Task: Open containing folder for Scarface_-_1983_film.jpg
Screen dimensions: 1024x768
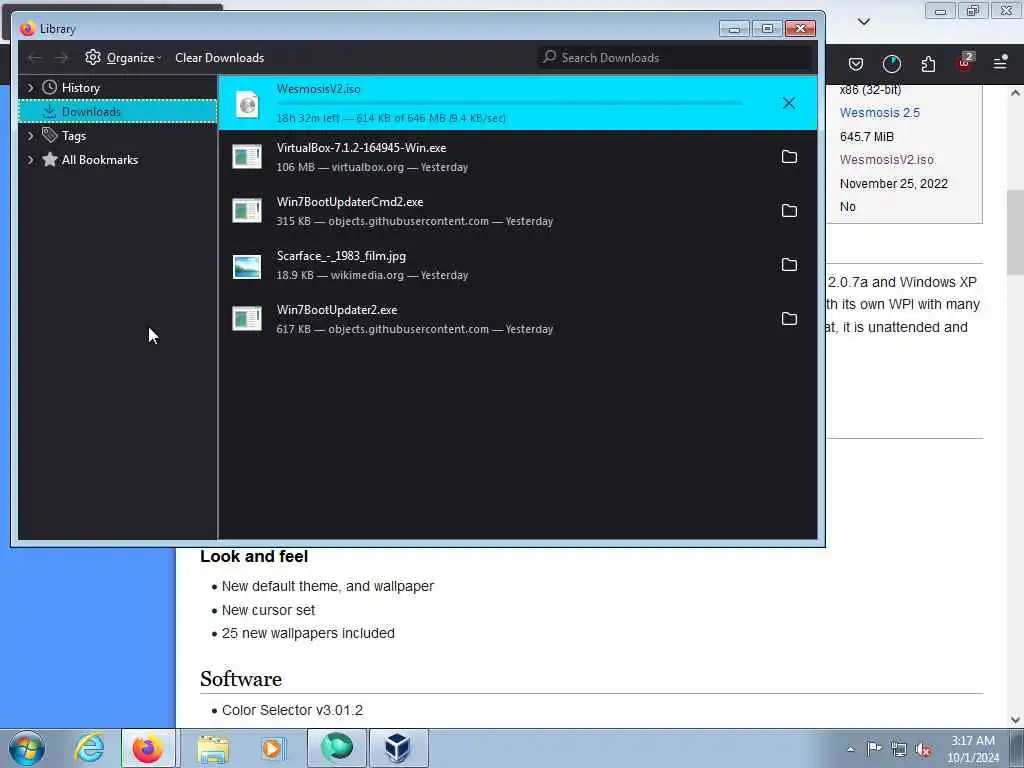Action: pyautogui.click(x=790, y=264)
